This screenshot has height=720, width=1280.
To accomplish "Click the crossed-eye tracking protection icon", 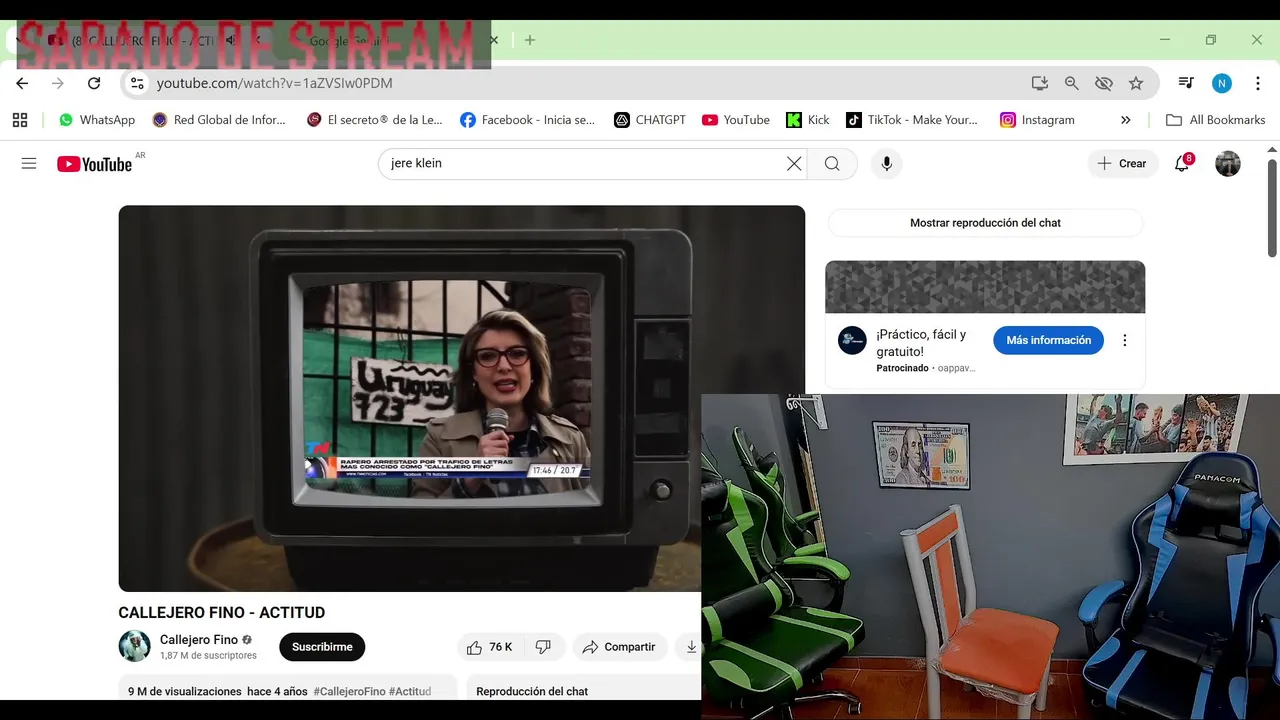I will 1104,83.
